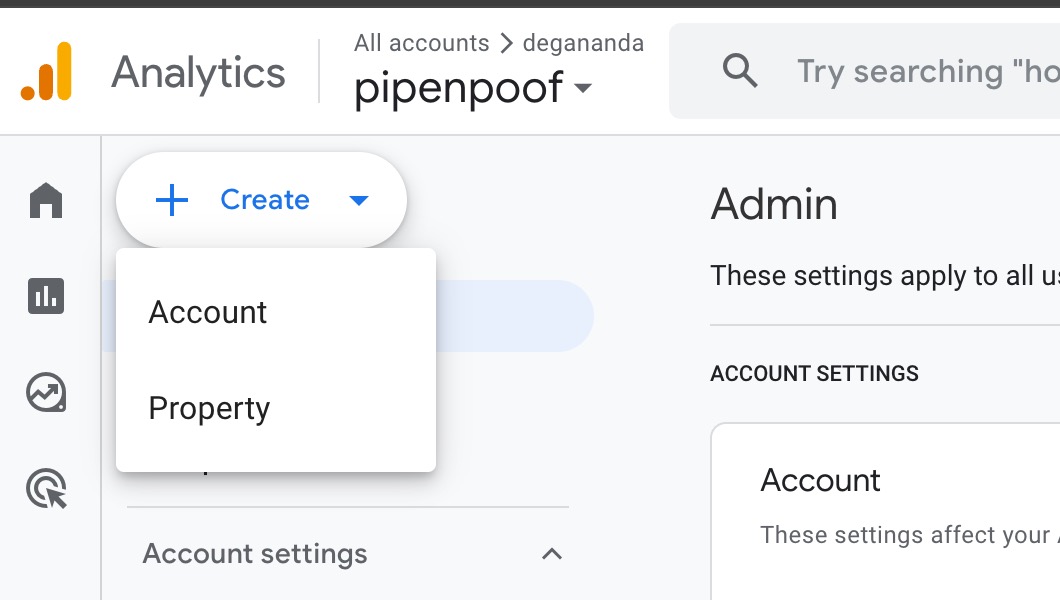Open the Account card under Account Settings
Viewport: 1060px width, 600px height.
point(886,511)
